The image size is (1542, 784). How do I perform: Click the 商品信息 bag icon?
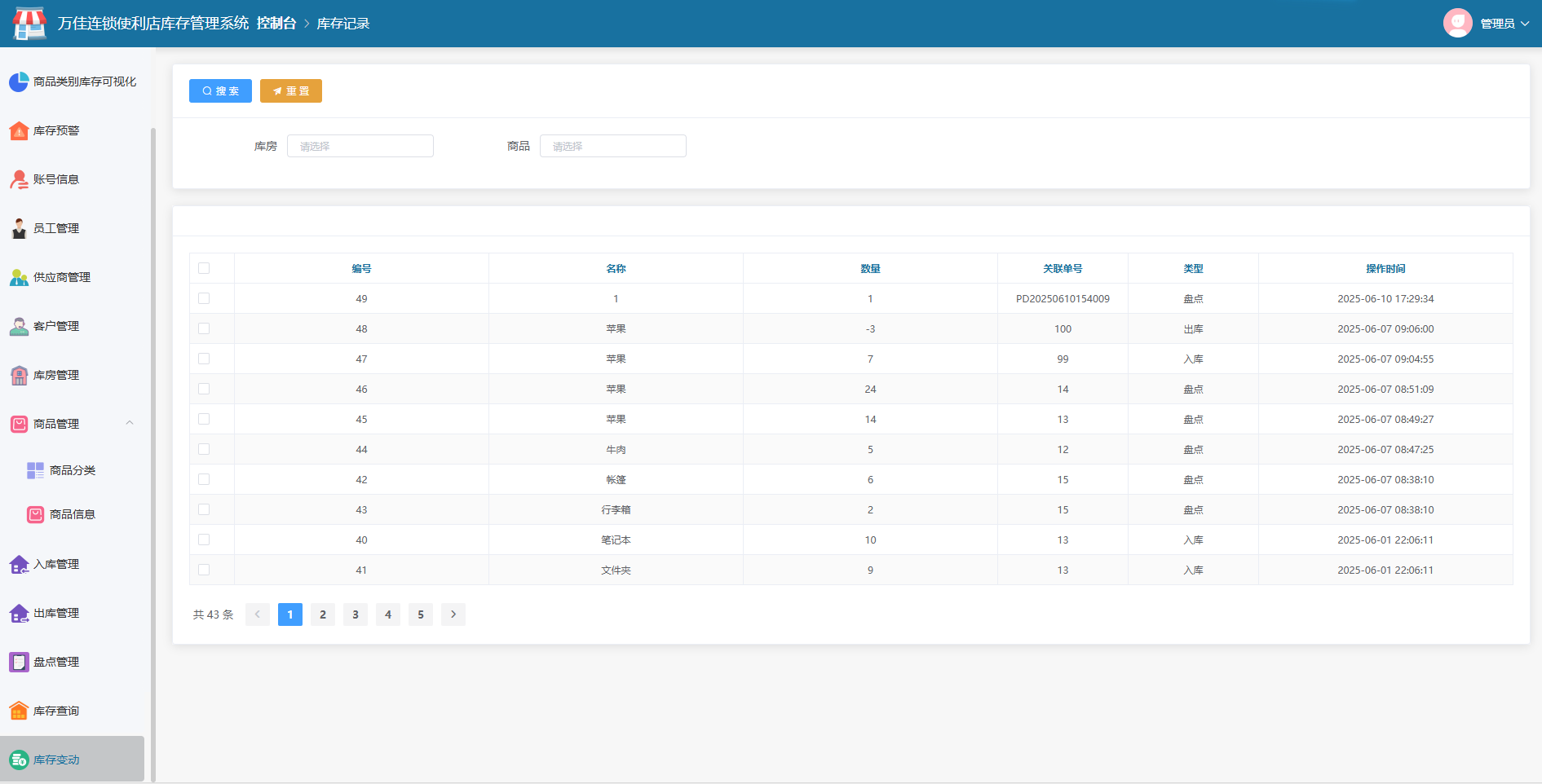click(35, 514)
